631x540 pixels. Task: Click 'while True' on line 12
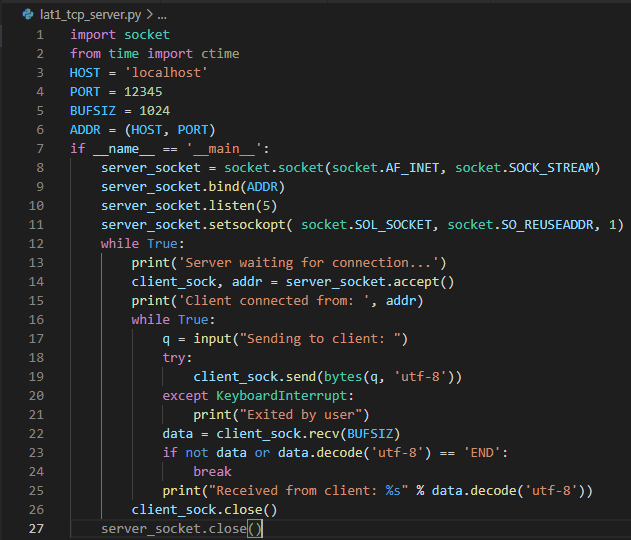139,244
